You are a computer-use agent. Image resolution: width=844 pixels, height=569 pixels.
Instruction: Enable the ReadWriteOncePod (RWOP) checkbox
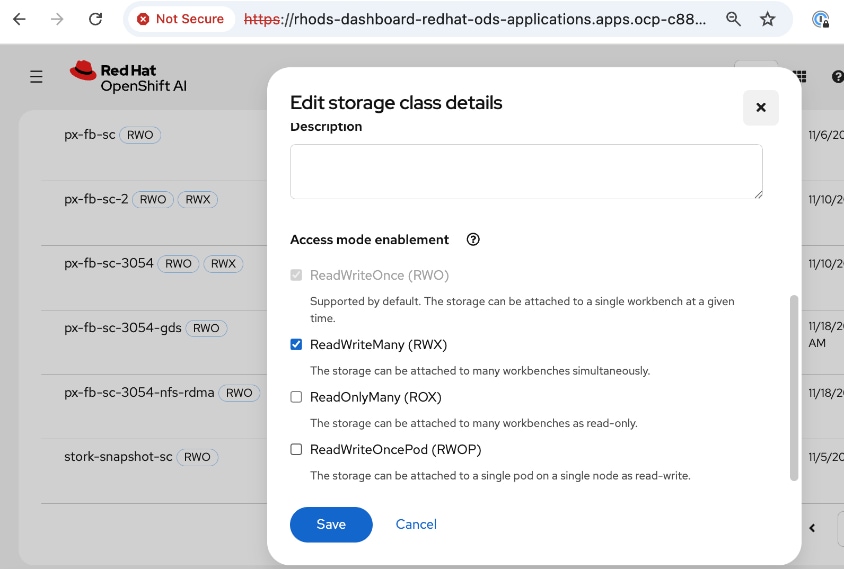(296, 450)
